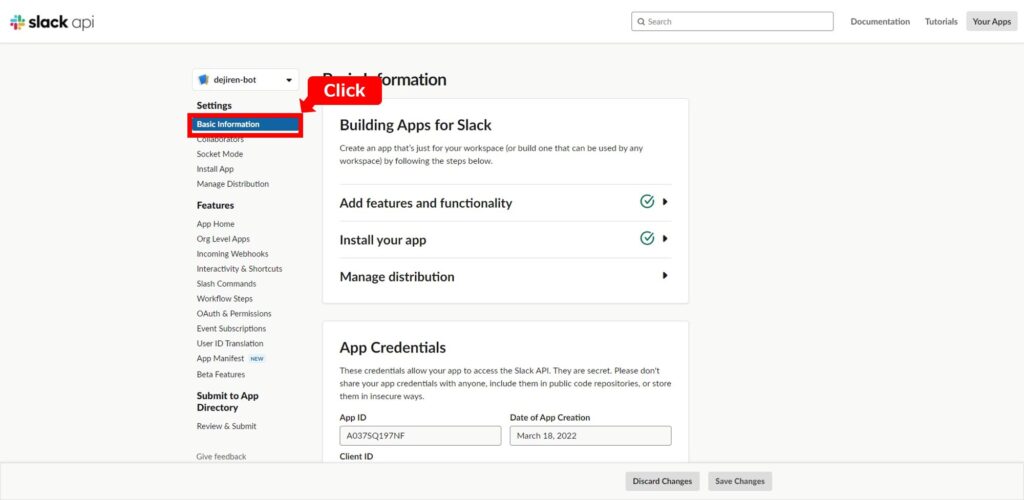Click the green check next to Install your app
The height and width of the screenshot is (500, 1024).
[x=647, y=238]
